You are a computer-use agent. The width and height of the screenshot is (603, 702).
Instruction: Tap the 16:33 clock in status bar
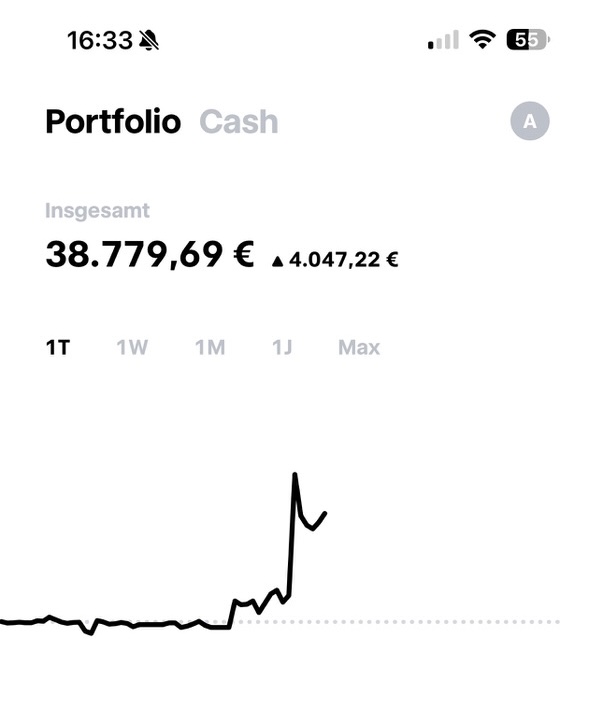[99, 40]
